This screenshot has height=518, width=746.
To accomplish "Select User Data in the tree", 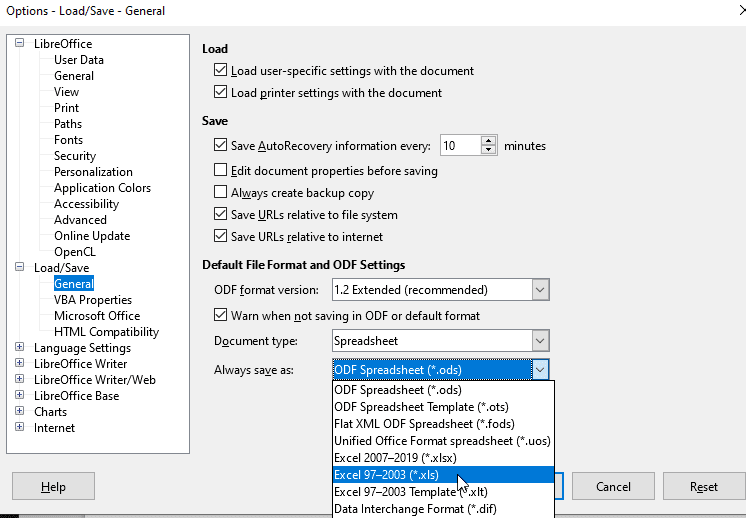I will (x=79, y=60).
